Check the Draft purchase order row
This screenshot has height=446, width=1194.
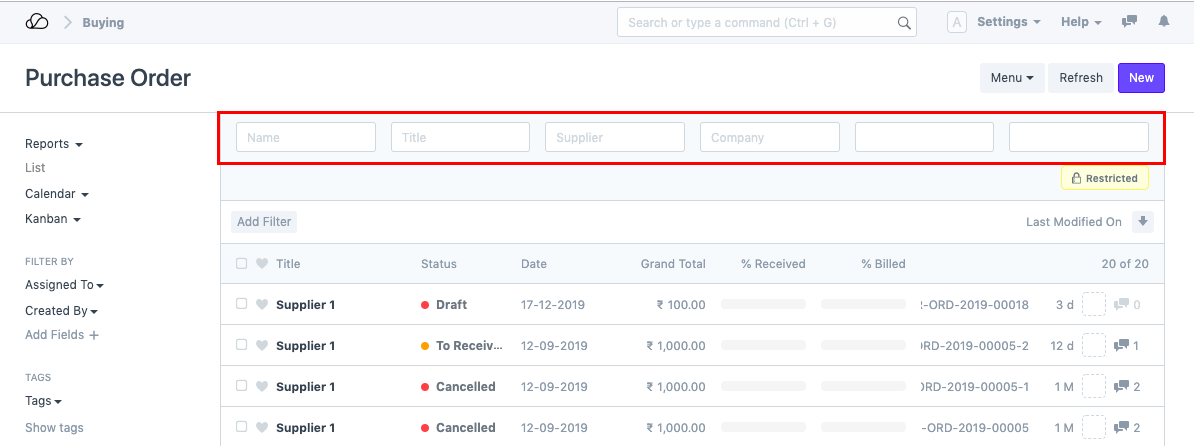point(241,304)
